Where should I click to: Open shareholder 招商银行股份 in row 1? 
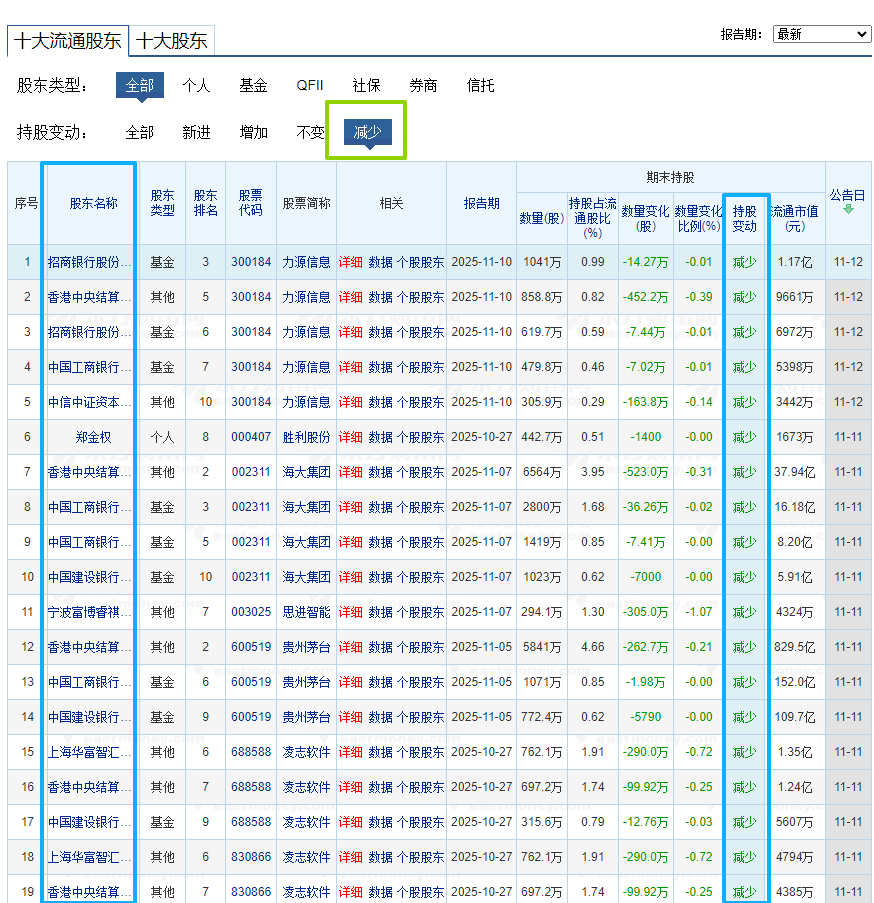tap(89, 263)
